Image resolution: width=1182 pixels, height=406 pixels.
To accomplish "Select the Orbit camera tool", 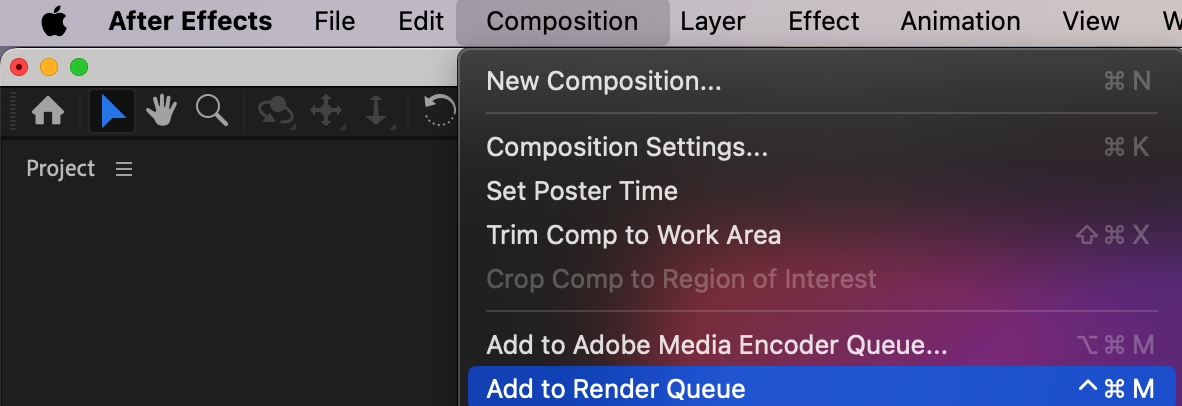I will (x=276, y=111).
